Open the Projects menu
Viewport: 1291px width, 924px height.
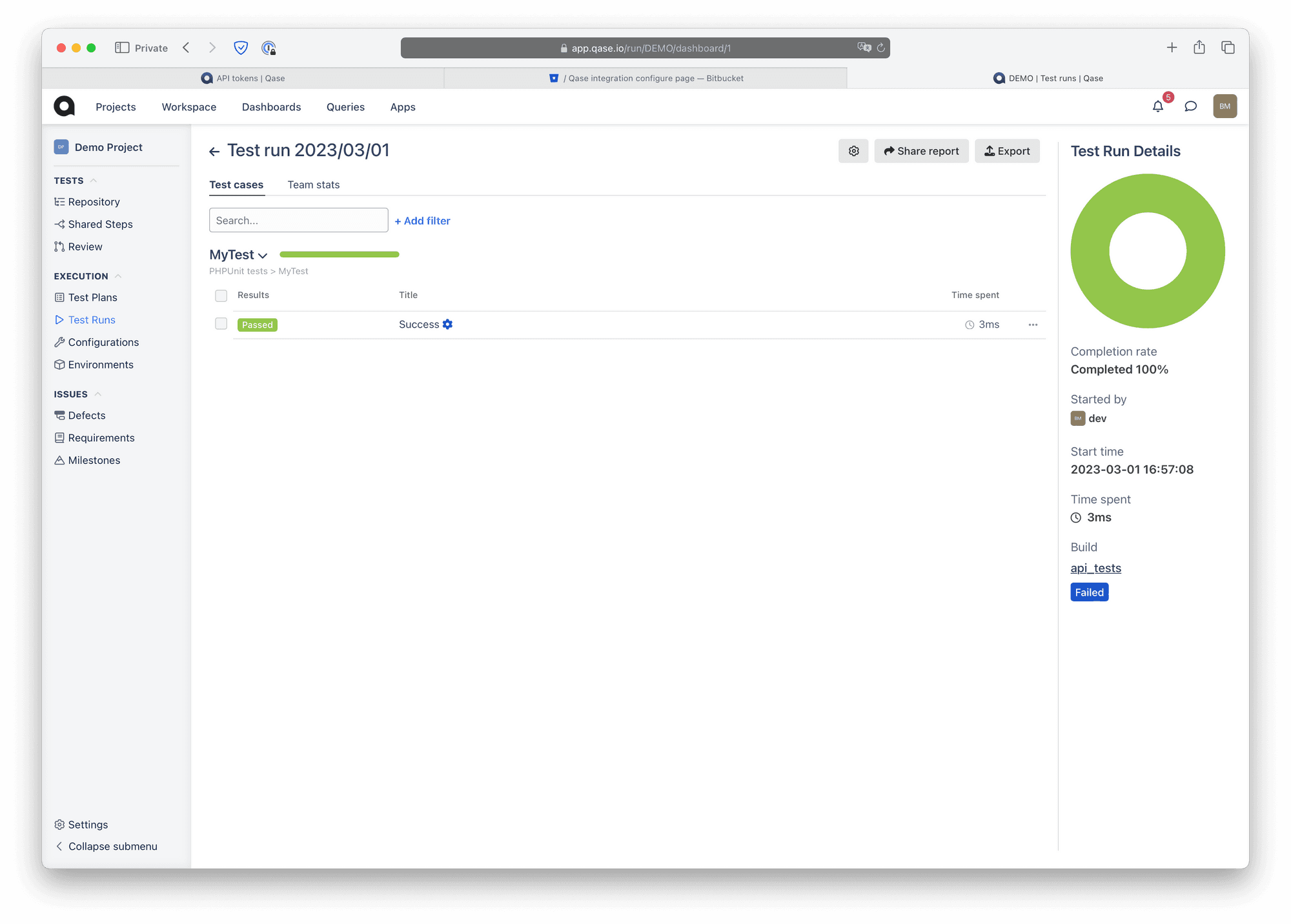click(x=116, y=107)
